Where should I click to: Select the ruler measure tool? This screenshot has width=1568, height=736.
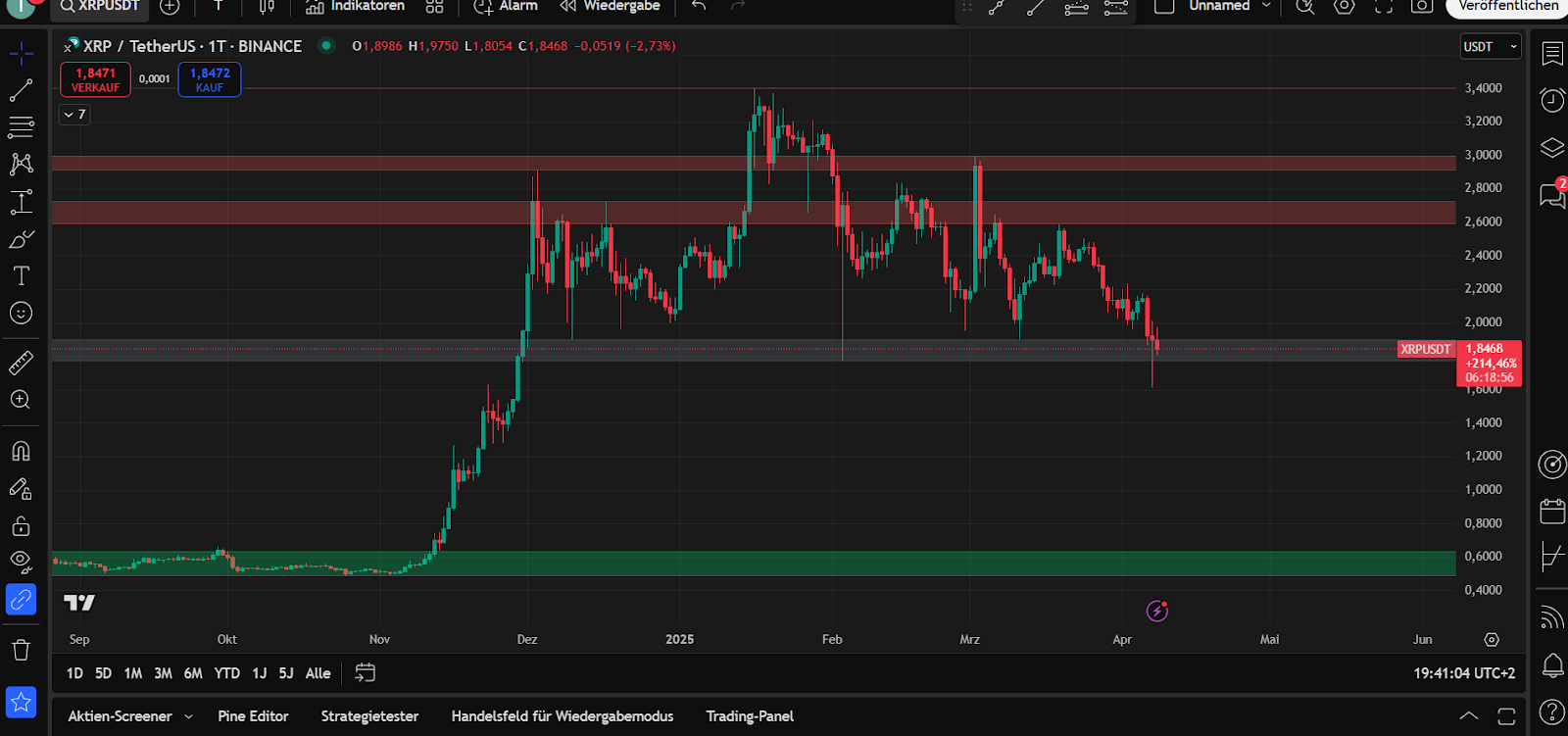pyautogui.click(x=21, y=363)
